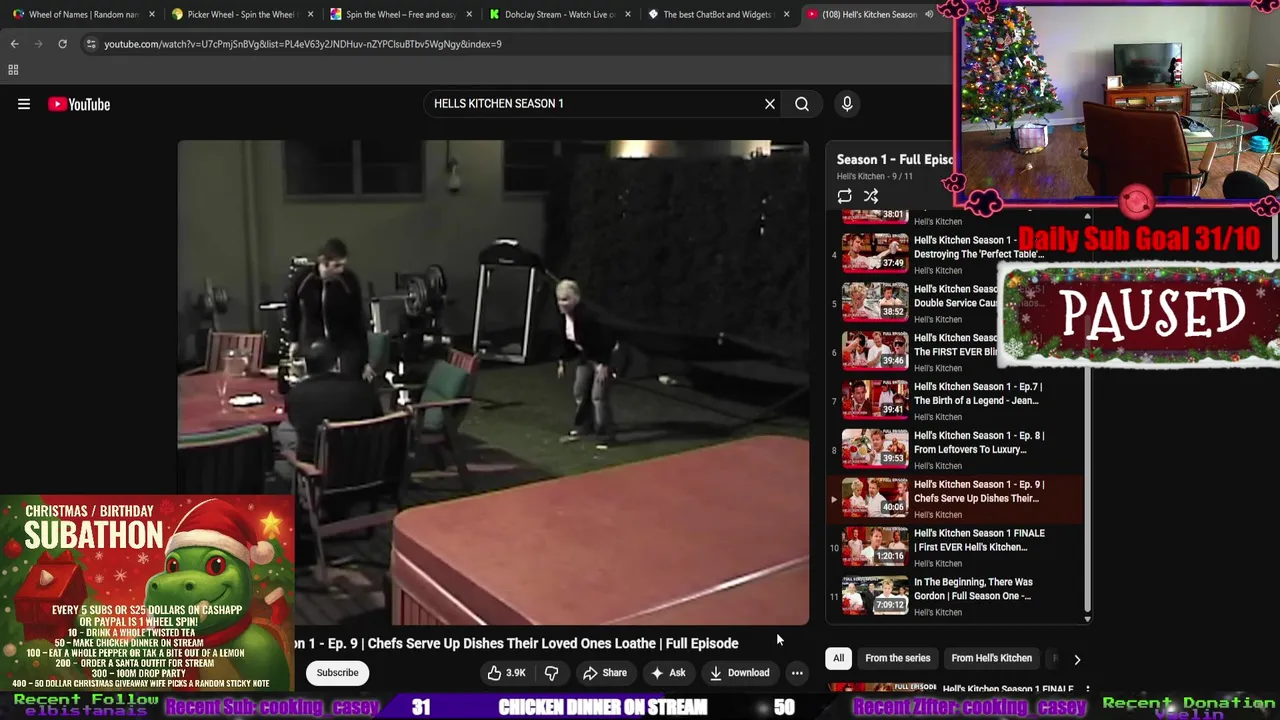
Task: Click the main video player
Action: pos(493,383)
